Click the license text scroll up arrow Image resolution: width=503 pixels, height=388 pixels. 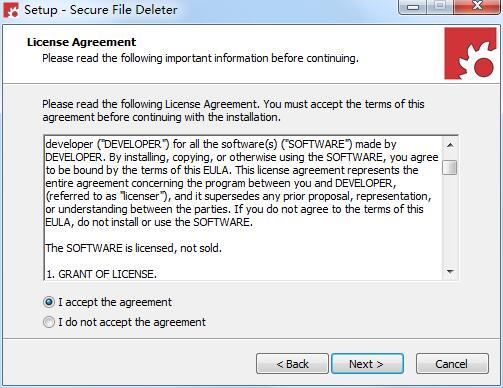450,145
